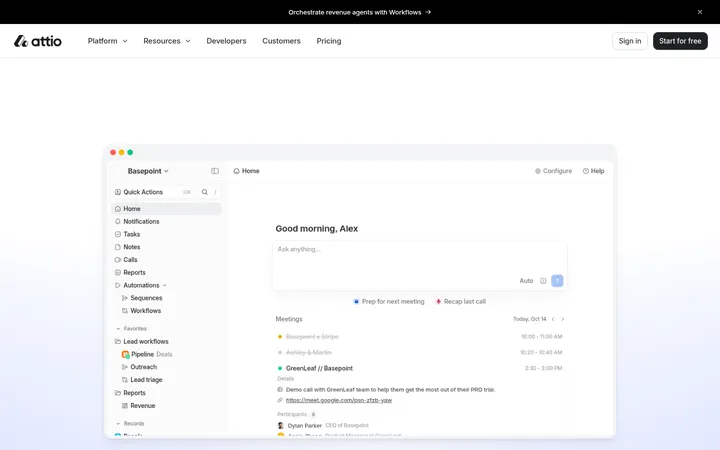Open Ashley & Martin meeting
Screen dimensions: 720x450
pyautogui.click(x=419, y=353)
